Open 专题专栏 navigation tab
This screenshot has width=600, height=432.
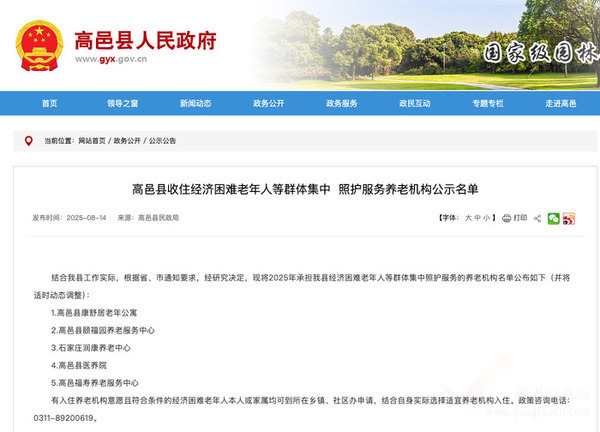pos(488,103)
